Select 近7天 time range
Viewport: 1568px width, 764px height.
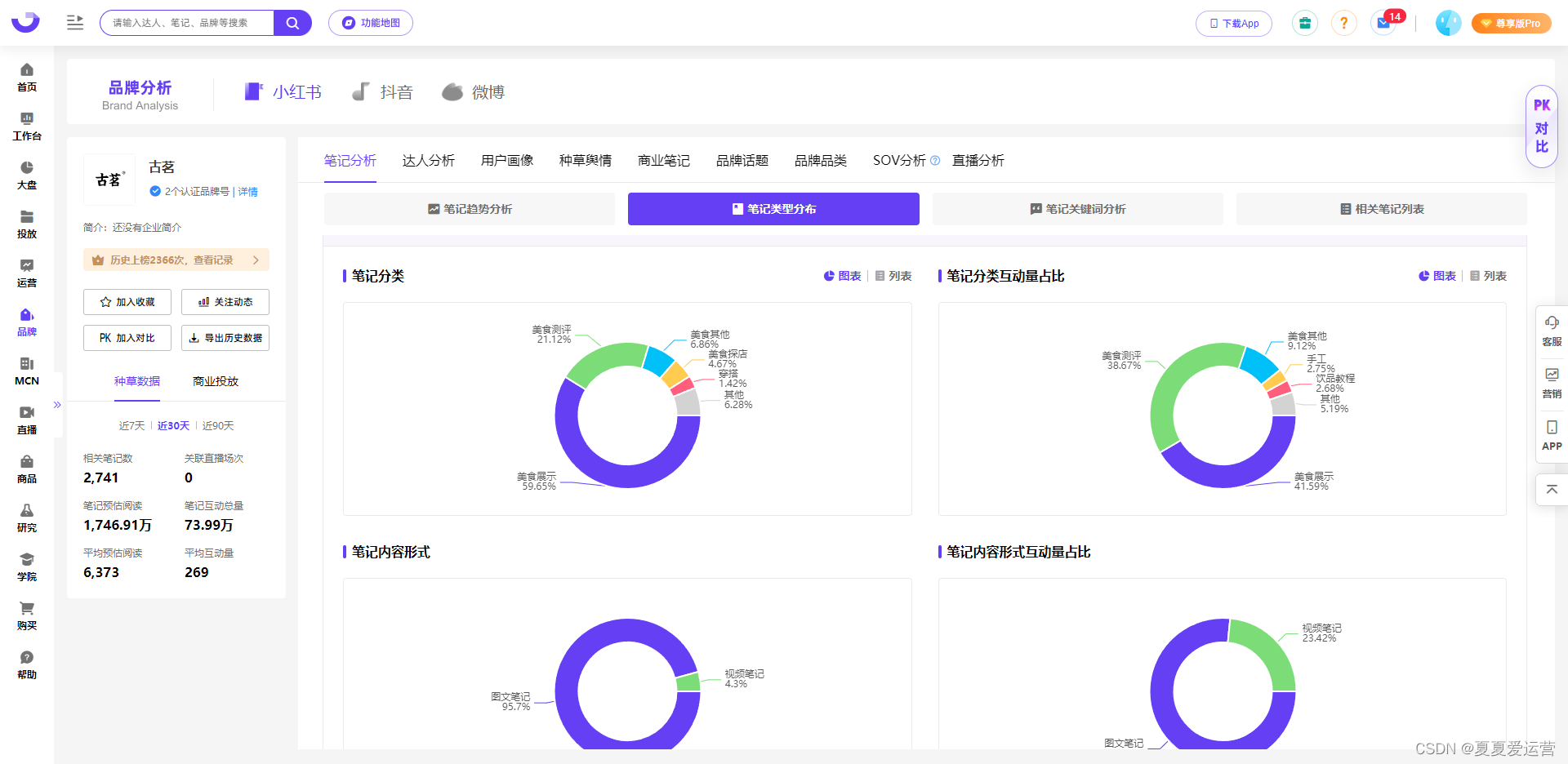click(131, 426)
